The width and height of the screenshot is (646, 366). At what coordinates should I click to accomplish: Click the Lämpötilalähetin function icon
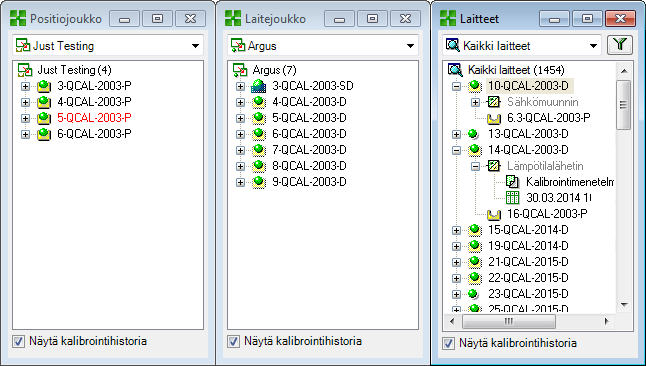tap(494, 166)
